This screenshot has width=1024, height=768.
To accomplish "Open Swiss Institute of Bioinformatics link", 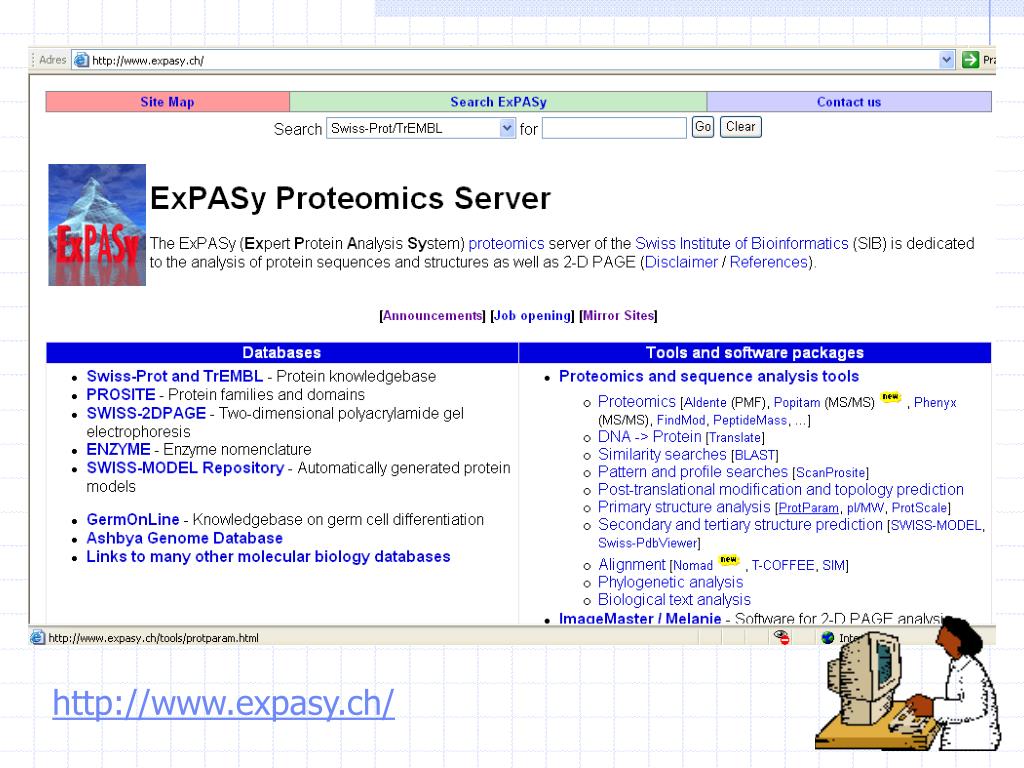I will pos(741,244).
